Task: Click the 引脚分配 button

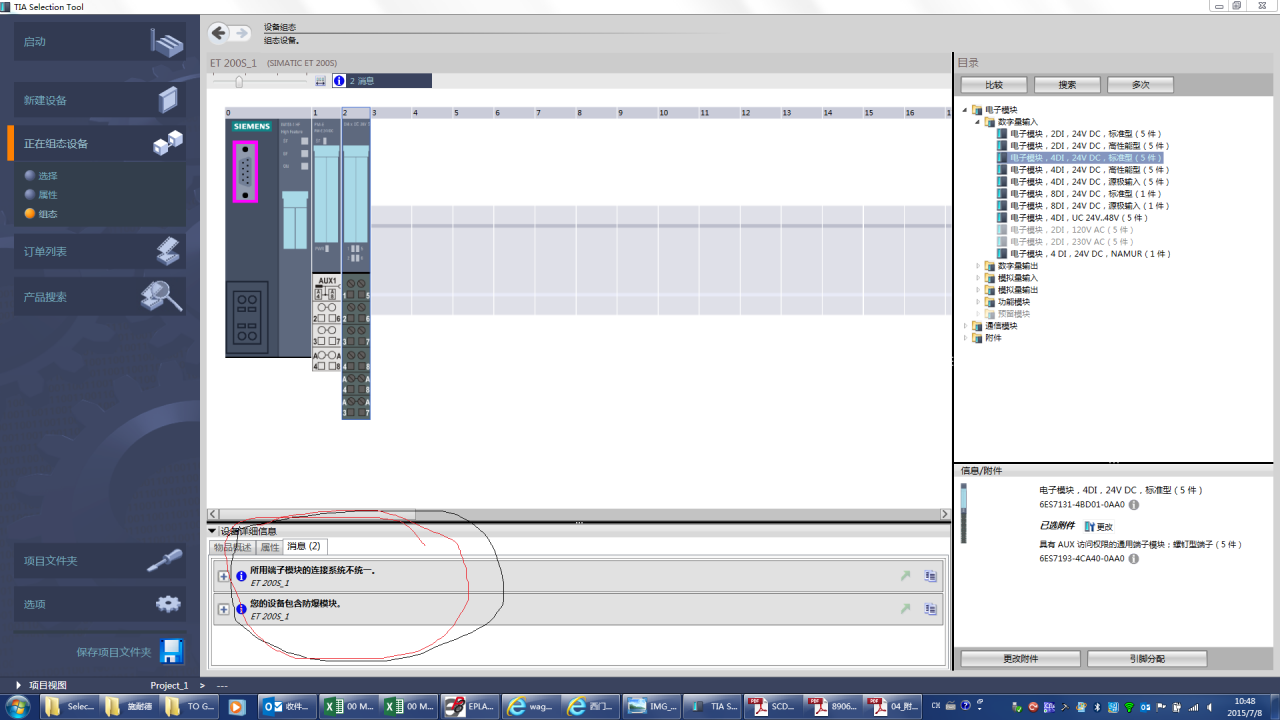Action: [1147, 659]
